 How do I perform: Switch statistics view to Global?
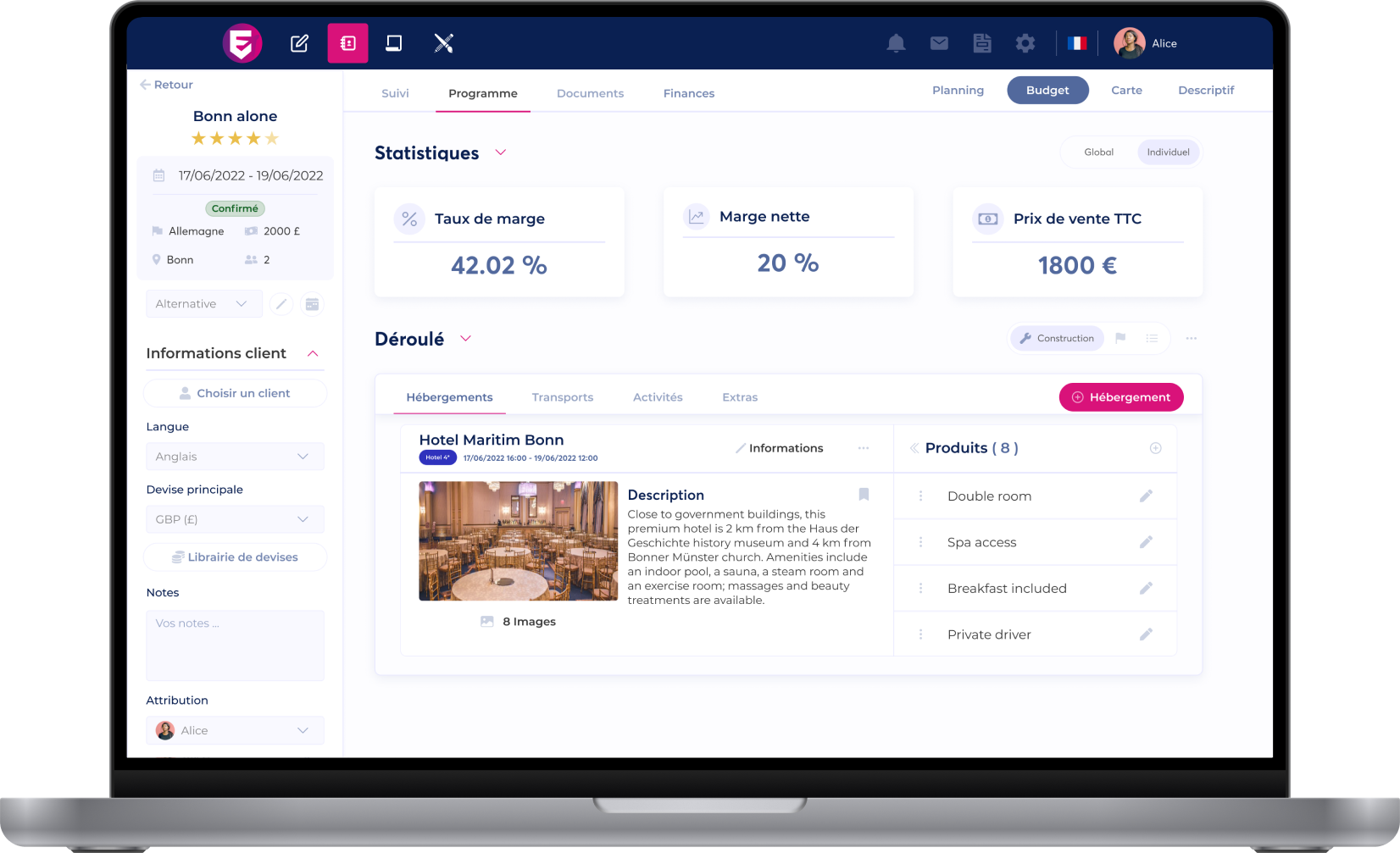(1098, 152)
